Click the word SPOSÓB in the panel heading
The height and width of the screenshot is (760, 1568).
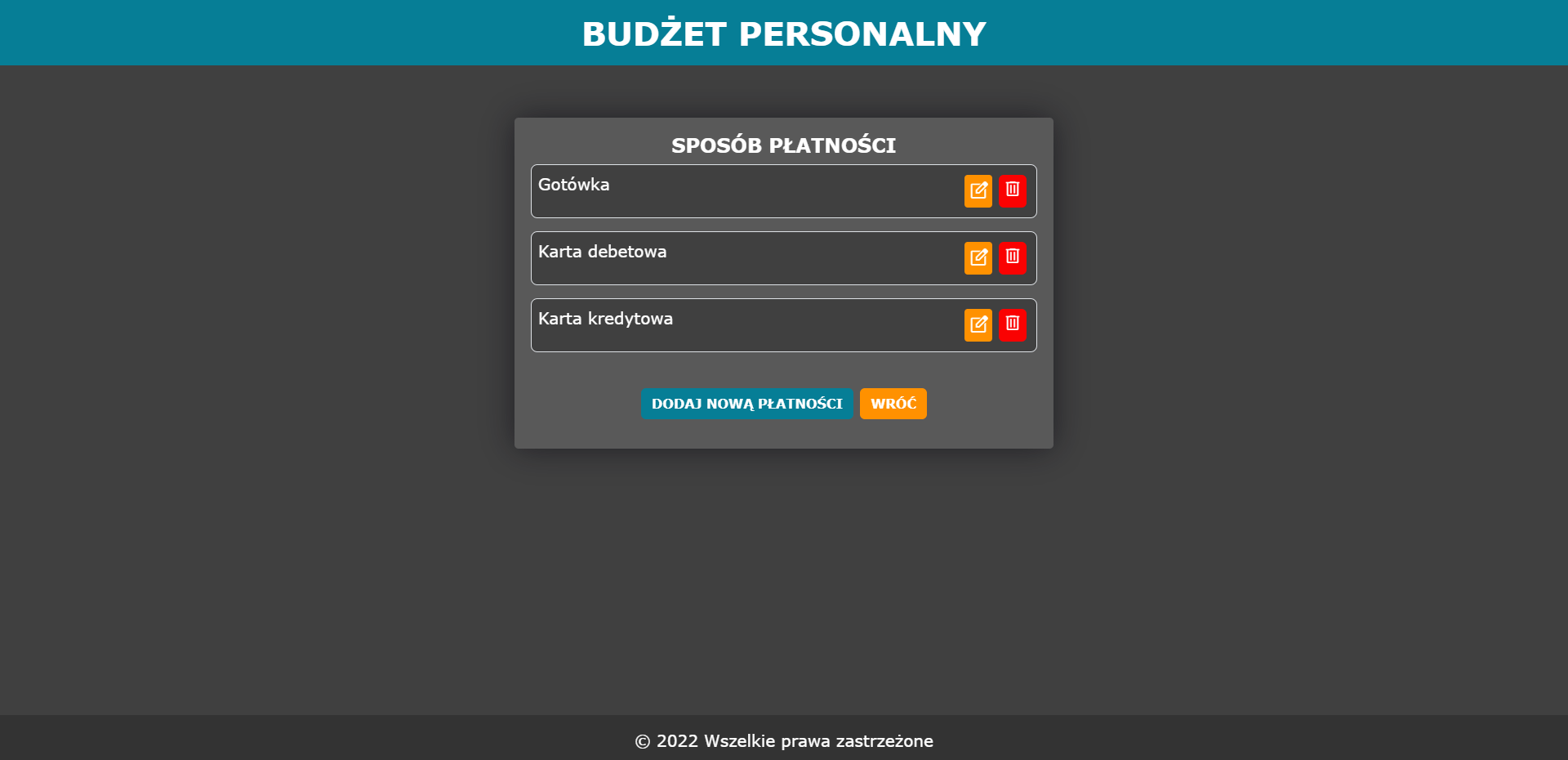pos(716,145)
